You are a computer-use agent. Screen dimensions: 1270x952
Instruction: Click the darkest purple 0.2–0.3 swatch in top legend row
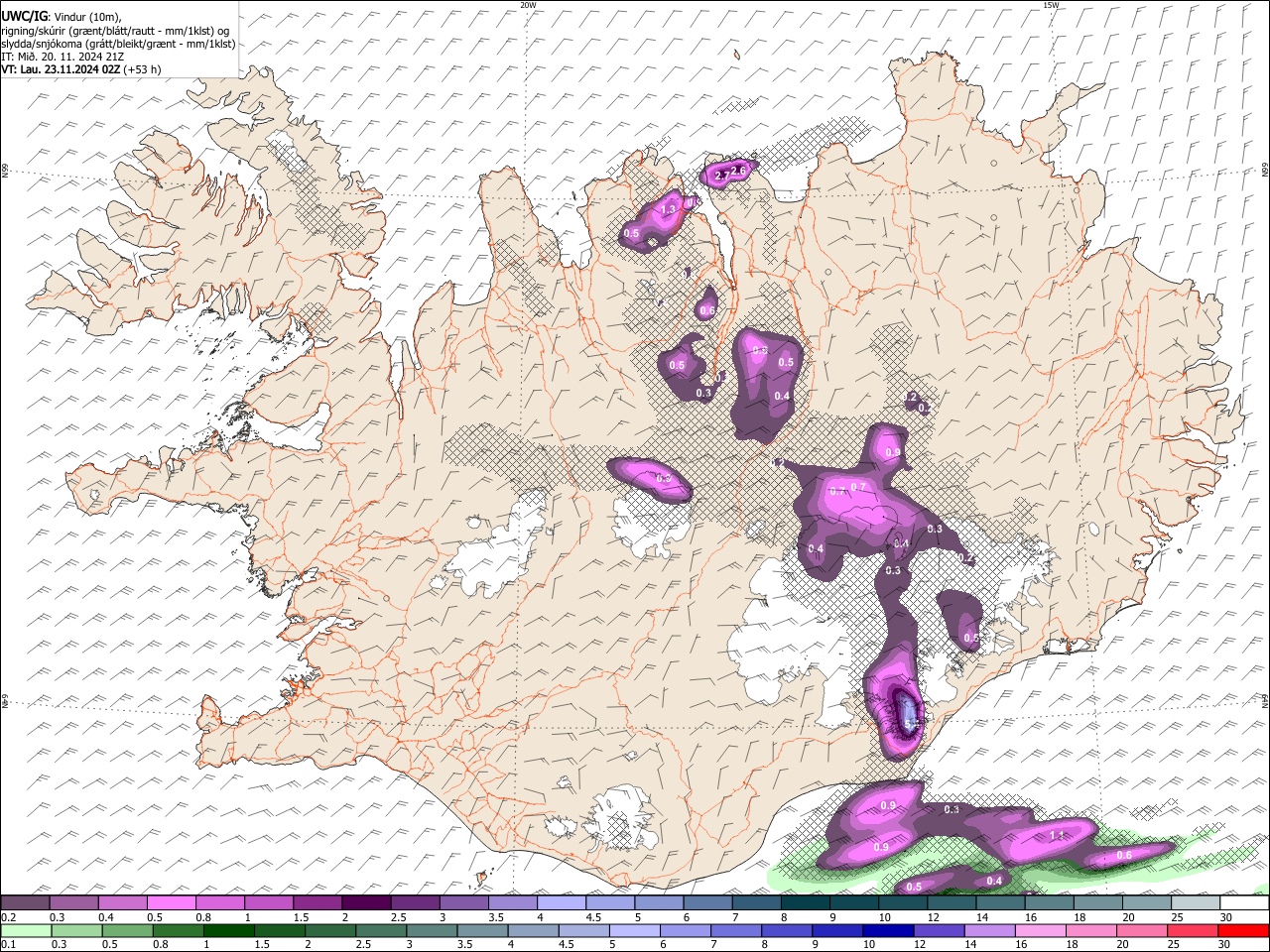(25, 902)
